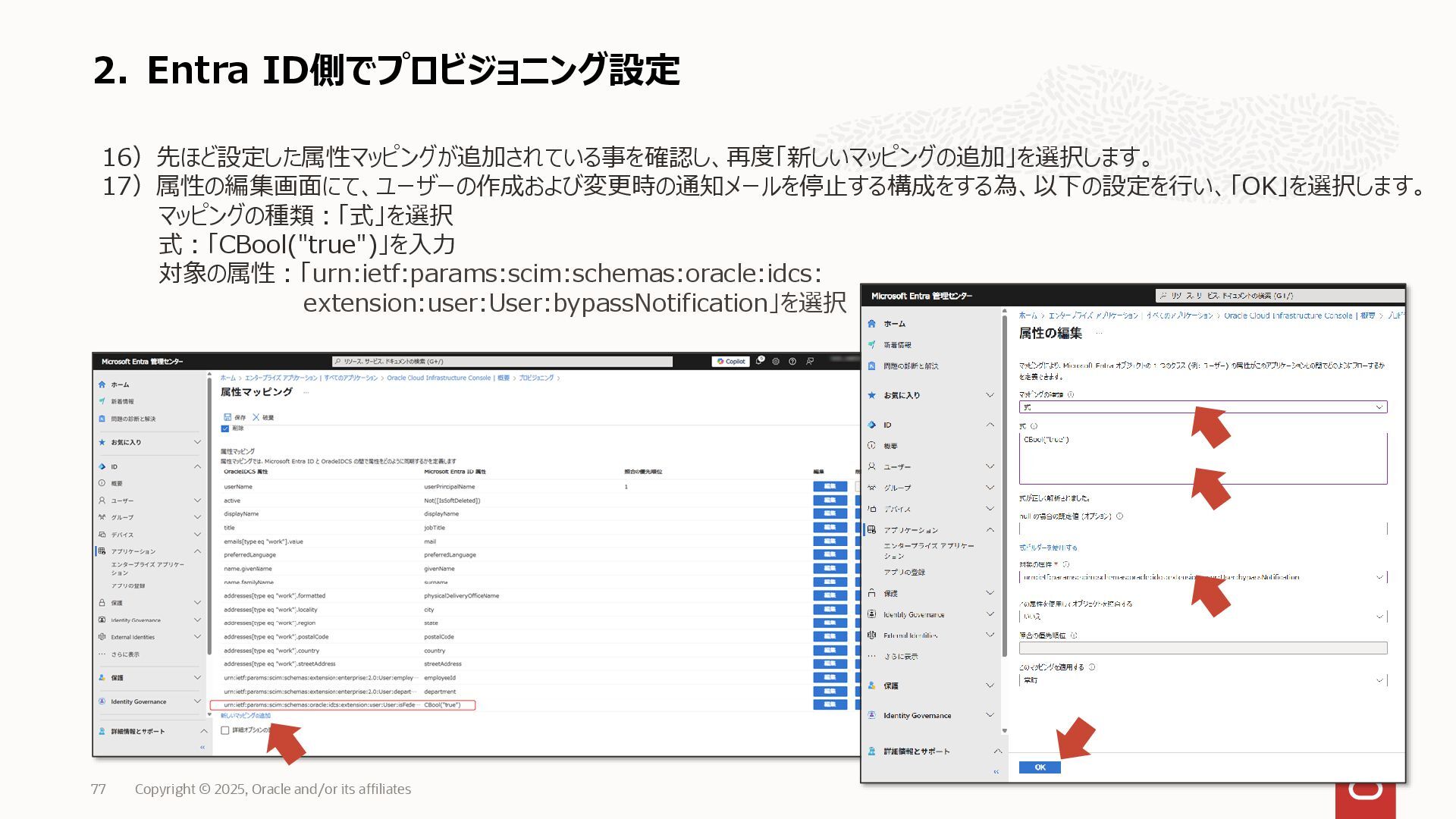The height and width of the screenshot is (819, 1456).
Task: Click お気に入り star icon in Attribute Mapping window
Action: [102, 442]
